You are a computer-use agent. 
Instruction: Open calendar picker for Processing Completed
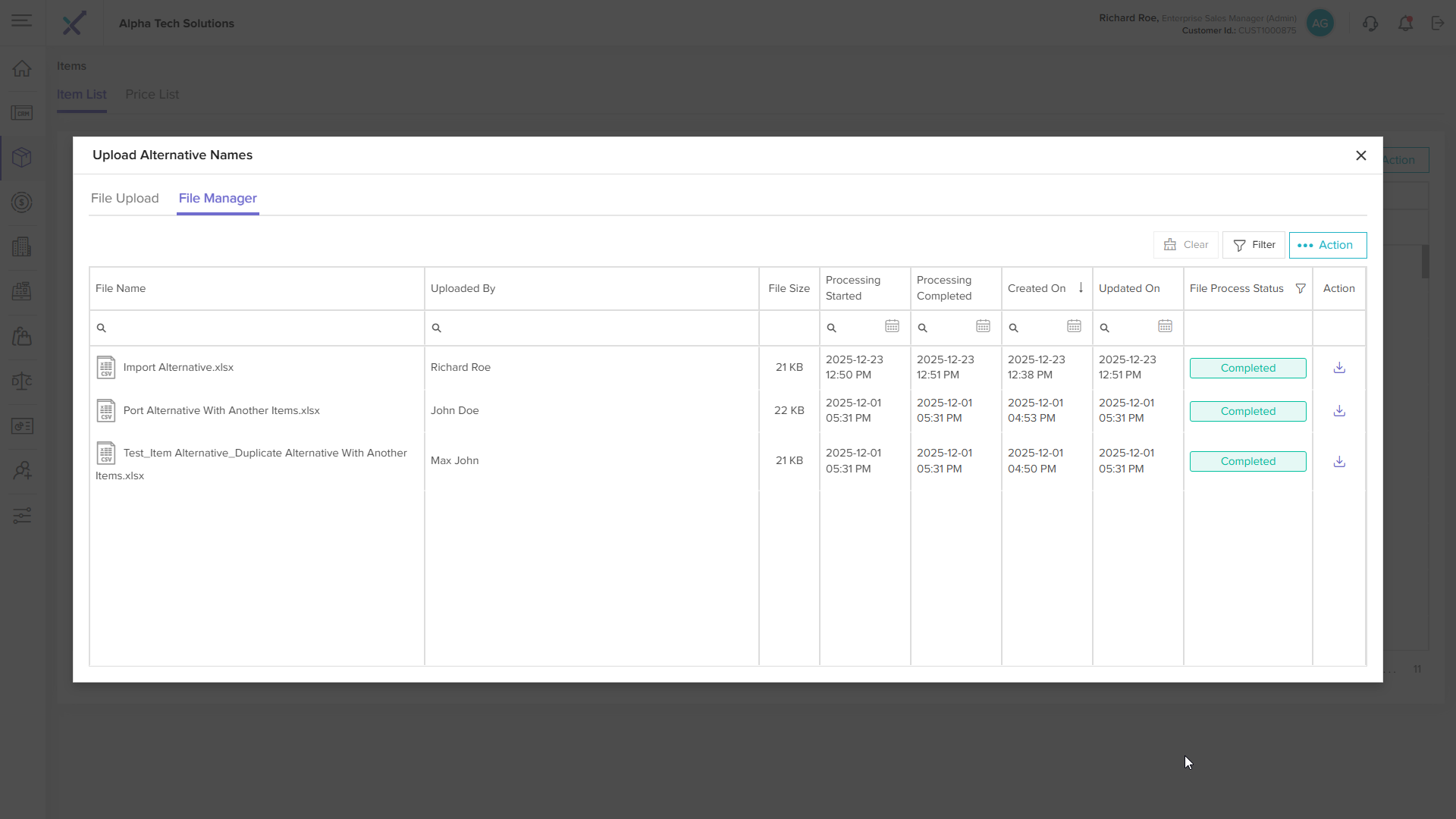coord(983,326)
